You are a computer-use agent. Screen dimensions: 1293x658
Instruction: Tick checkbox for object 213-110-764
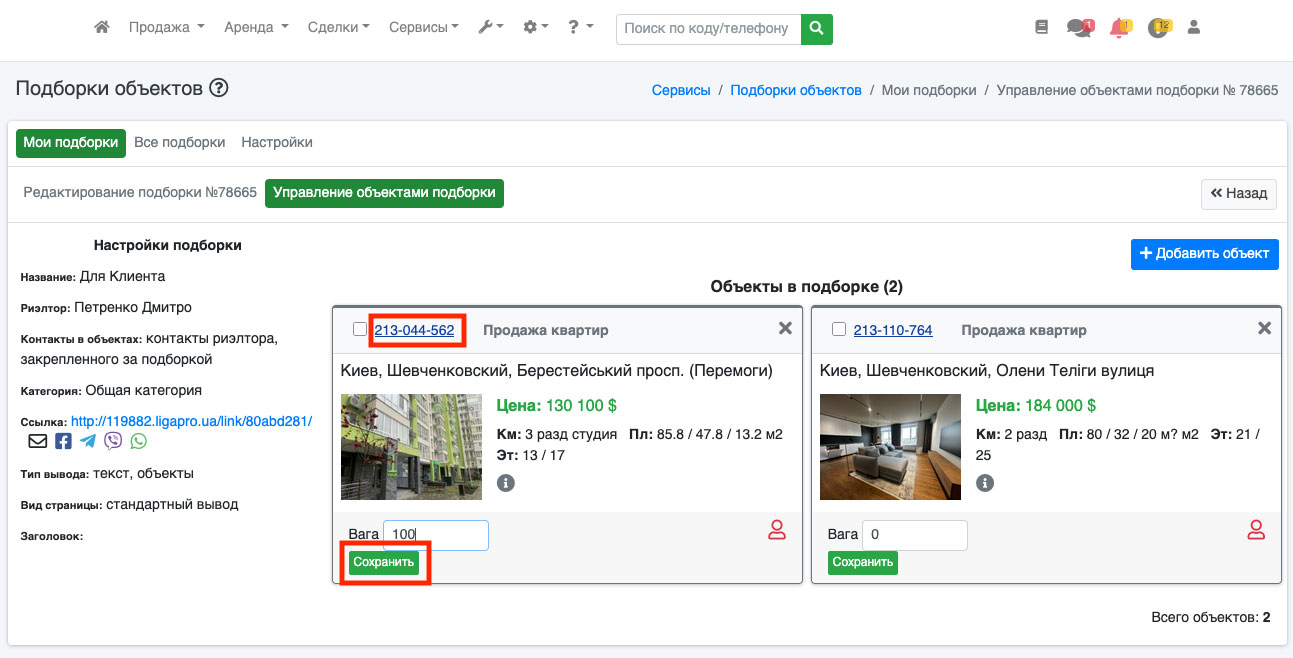coord(839,329)
